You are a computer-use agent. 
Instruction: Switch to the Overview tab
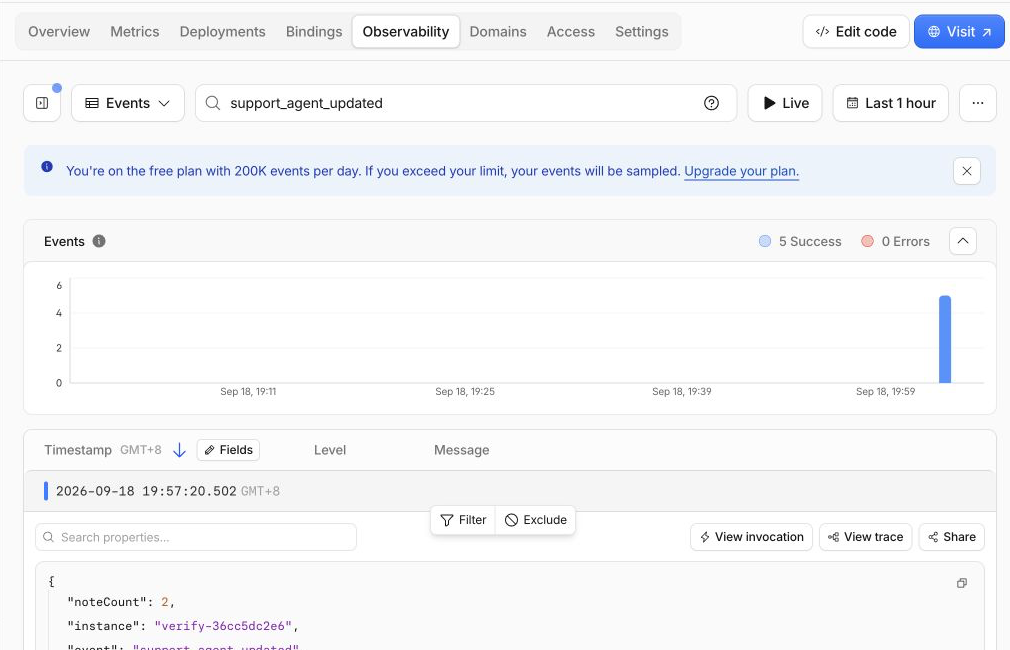click(x=59, y=32)
